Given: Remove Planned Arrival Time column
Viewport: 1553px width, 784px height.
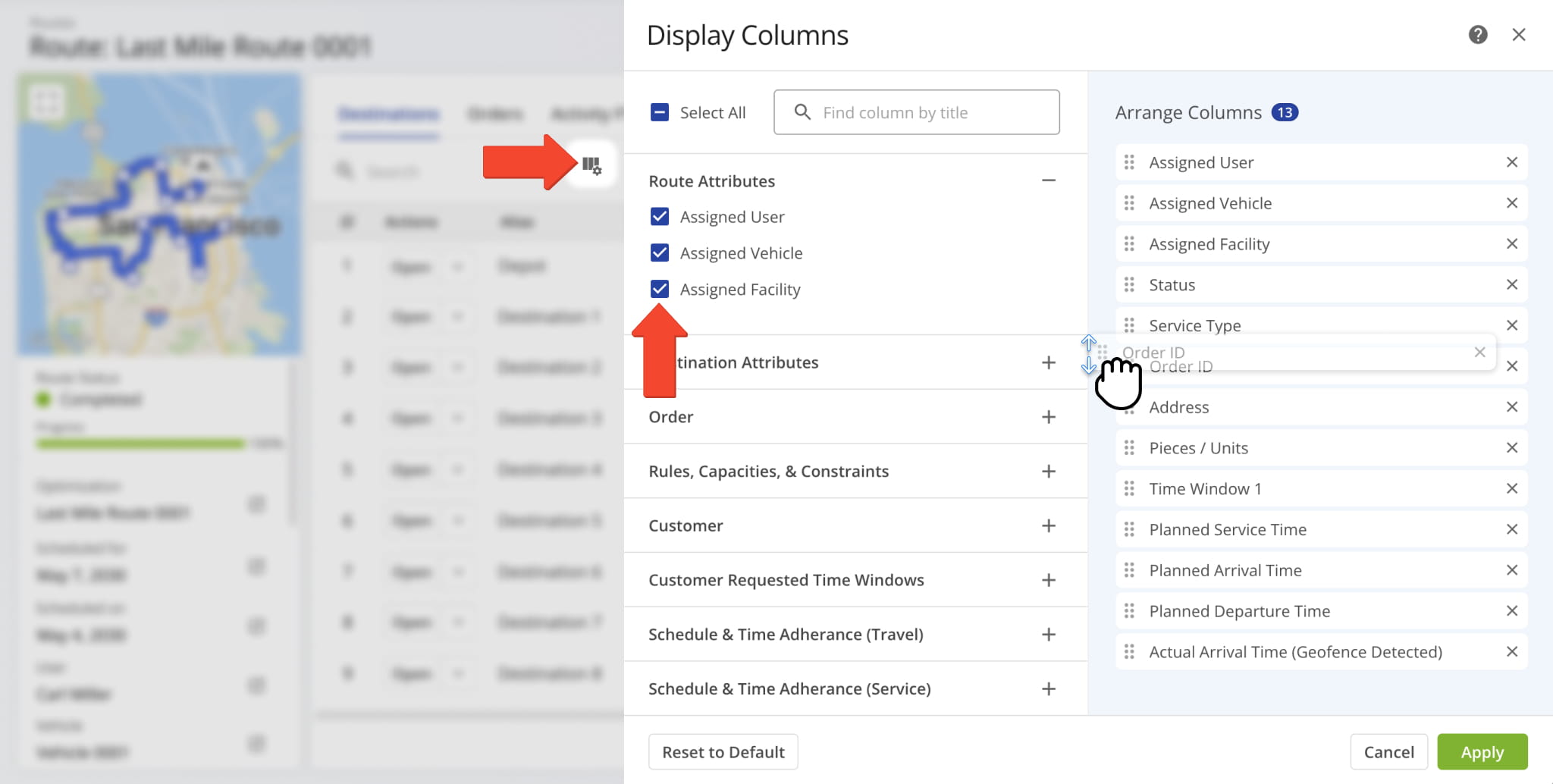Looking at the screenshot, I should coord(1511,570).
